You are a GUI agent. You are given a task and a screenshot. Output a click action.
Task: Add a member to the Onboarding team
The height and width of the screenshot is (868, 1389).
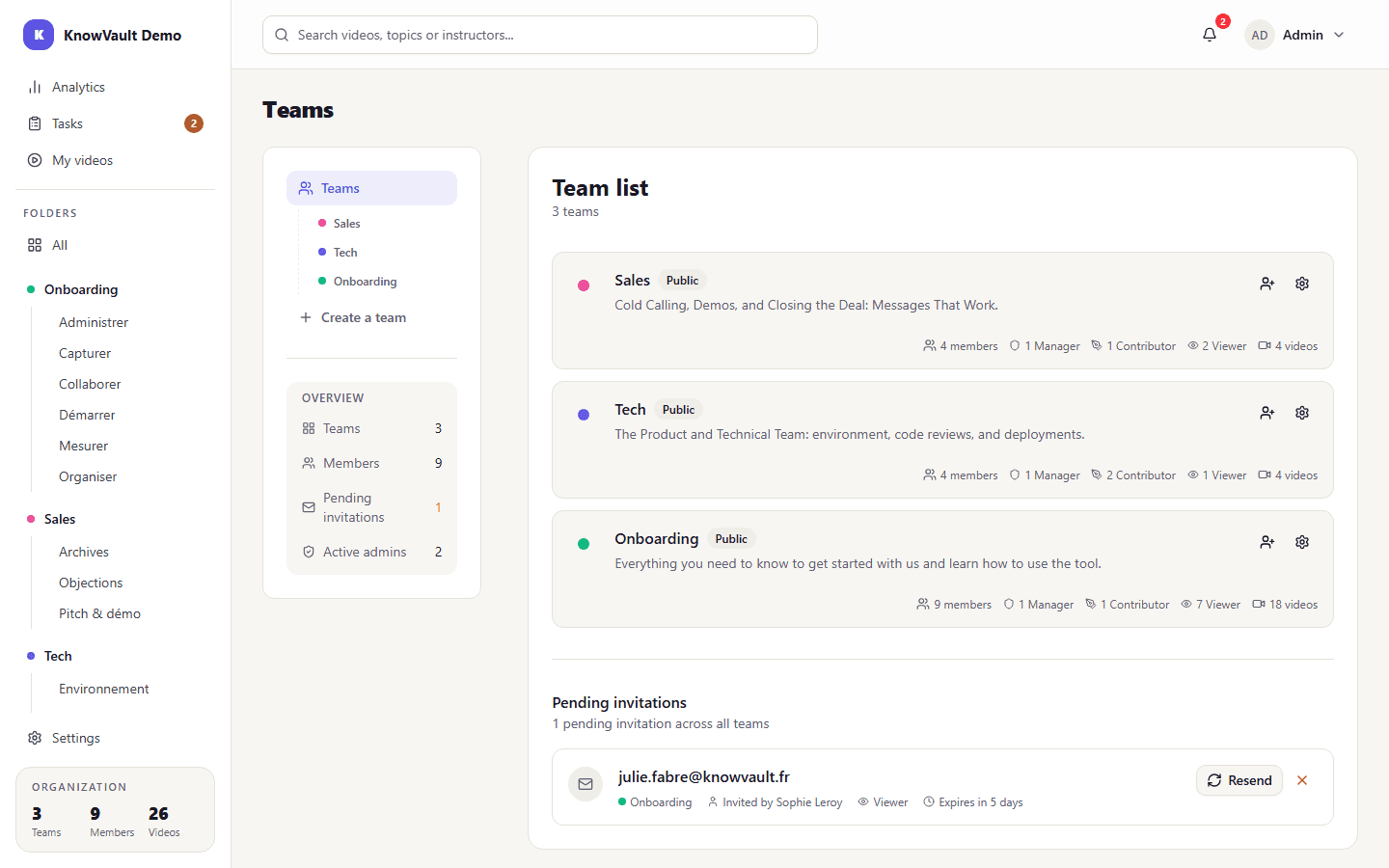pyautogui.click(x=1267, y=542)
